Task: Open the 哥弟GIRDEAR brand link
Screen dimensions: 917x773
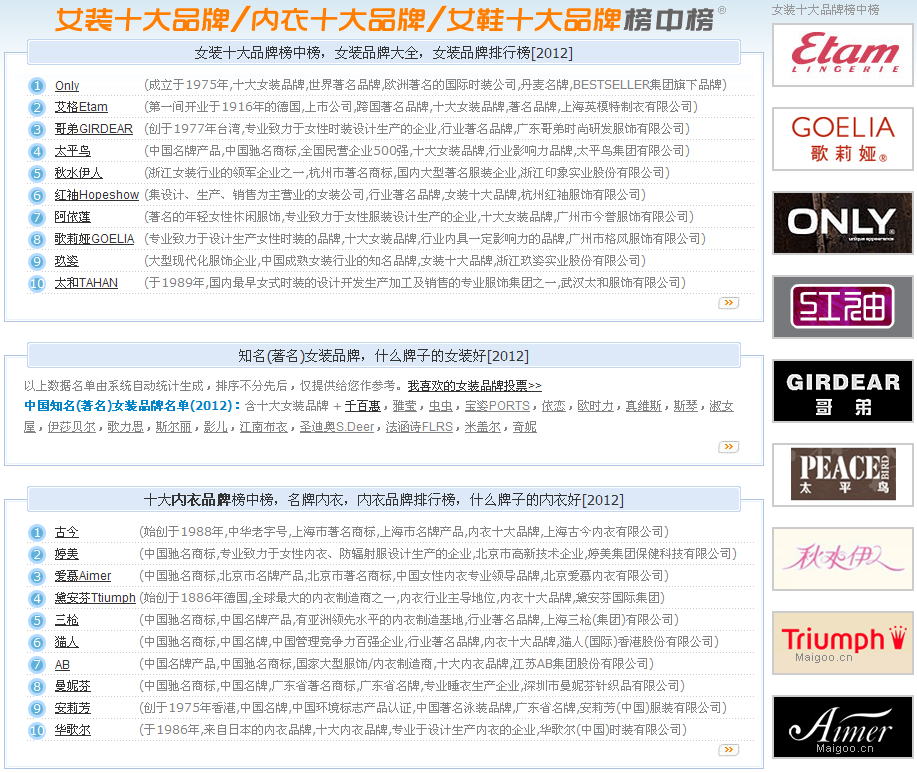Action: (x=94, y=129)
